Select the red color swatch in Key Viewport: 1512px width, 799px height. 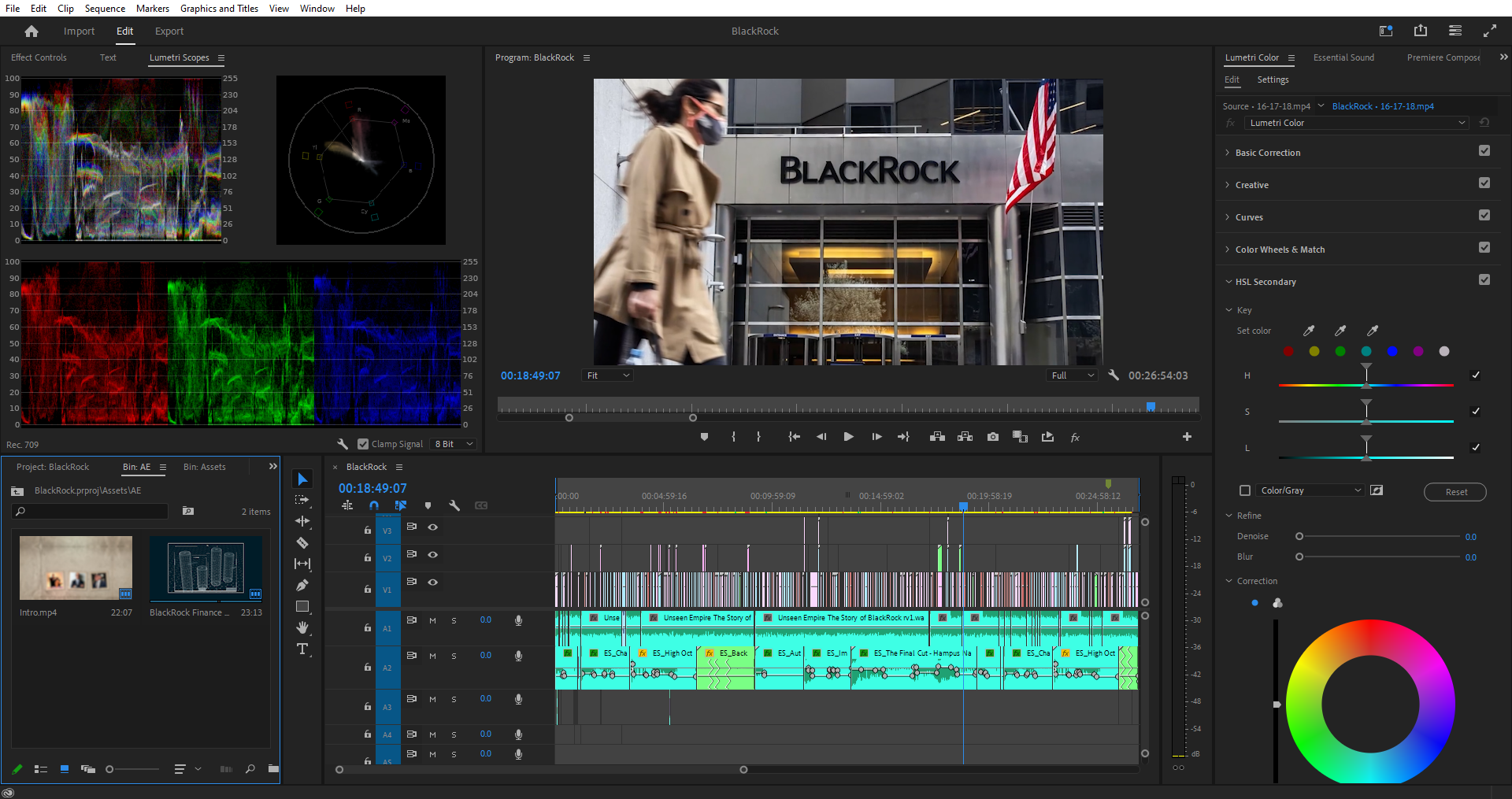1288,351
